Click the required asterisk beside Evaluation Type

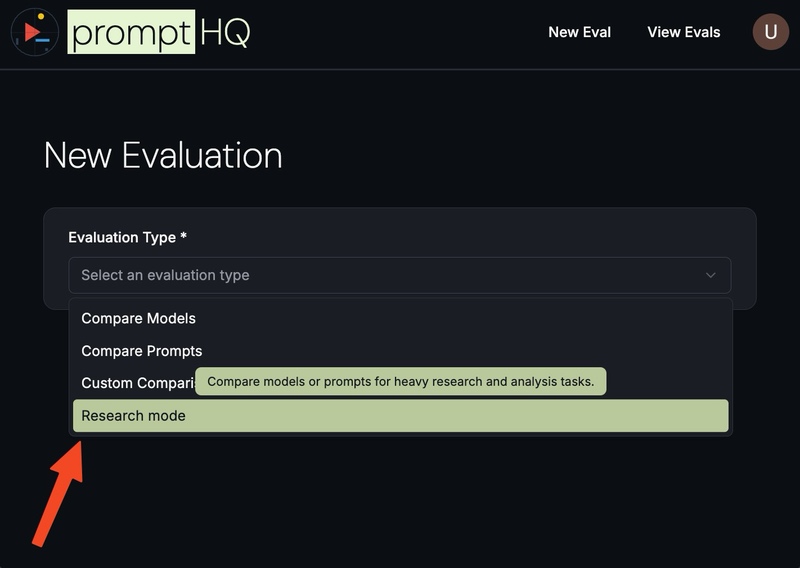184,237
